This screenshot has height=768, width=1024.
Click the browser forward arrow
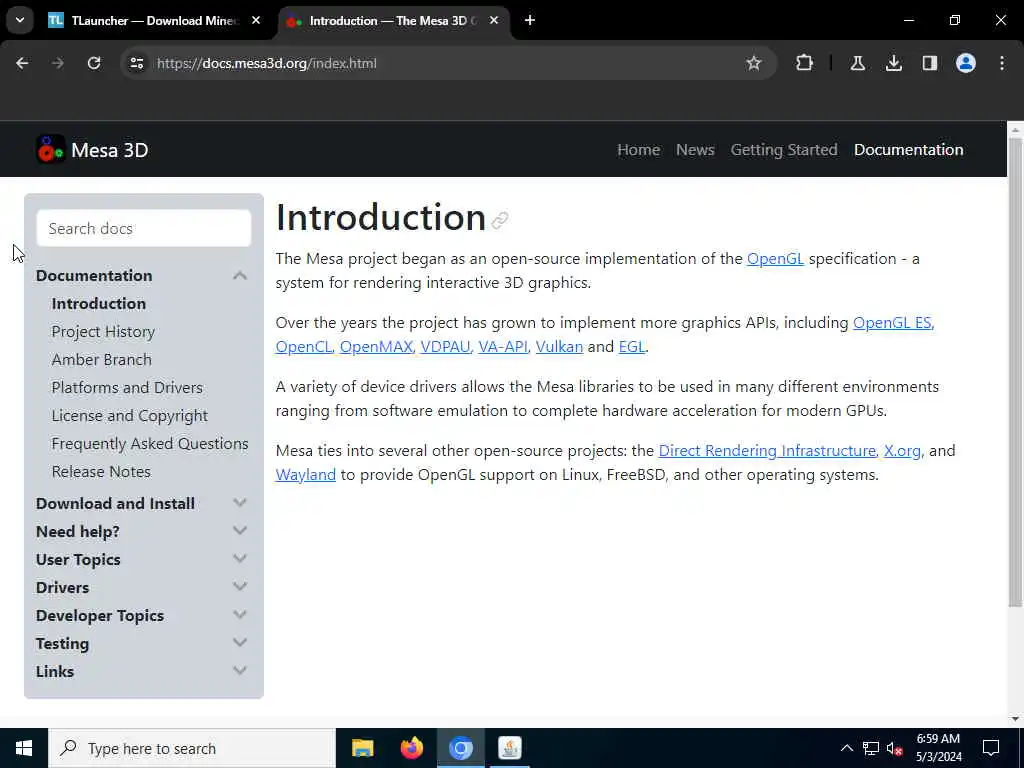(x=58, y=63)
